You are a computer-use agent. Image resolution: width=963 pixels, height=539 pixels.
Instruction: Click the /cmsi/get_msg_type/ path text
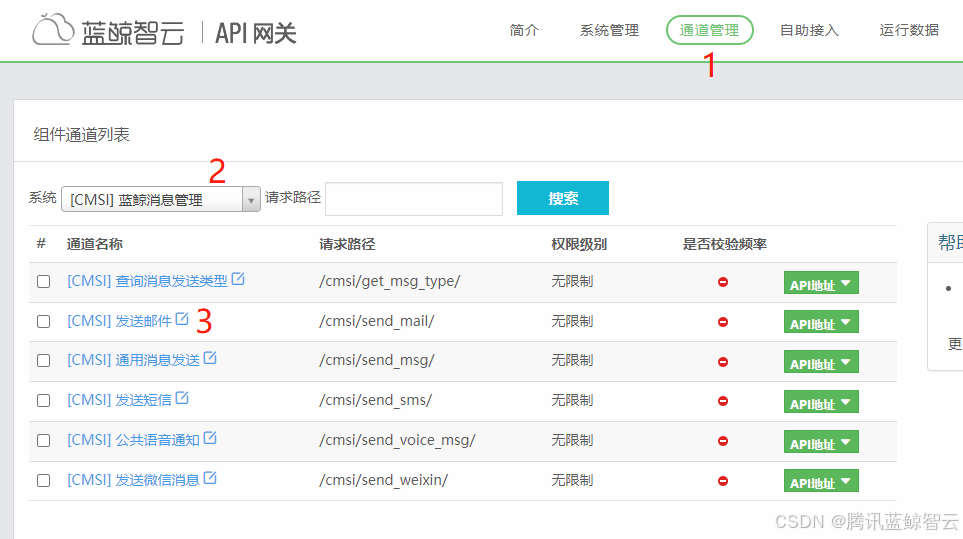point(389,281)
